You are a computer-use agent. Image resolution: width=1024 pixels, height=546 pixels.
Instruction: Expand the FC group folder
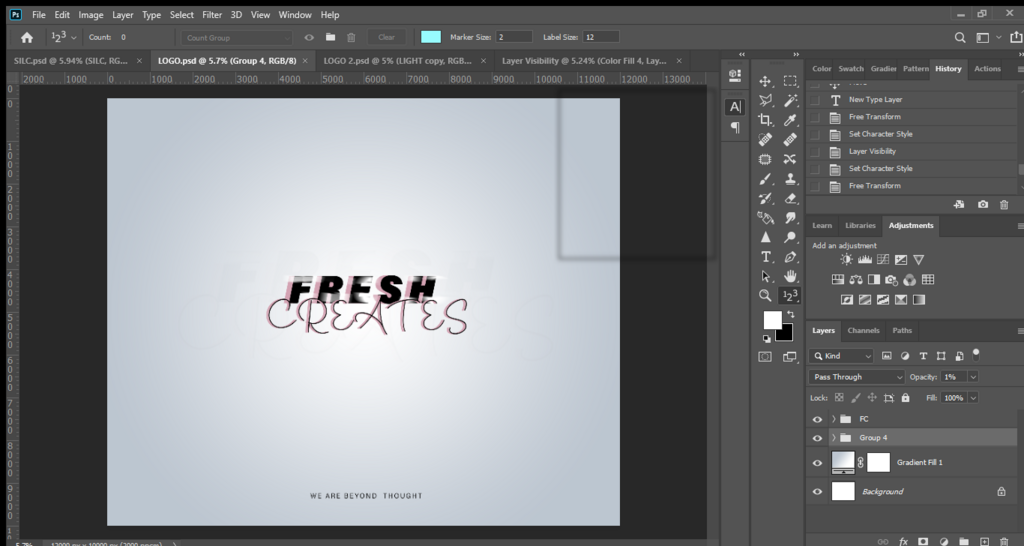834,419
